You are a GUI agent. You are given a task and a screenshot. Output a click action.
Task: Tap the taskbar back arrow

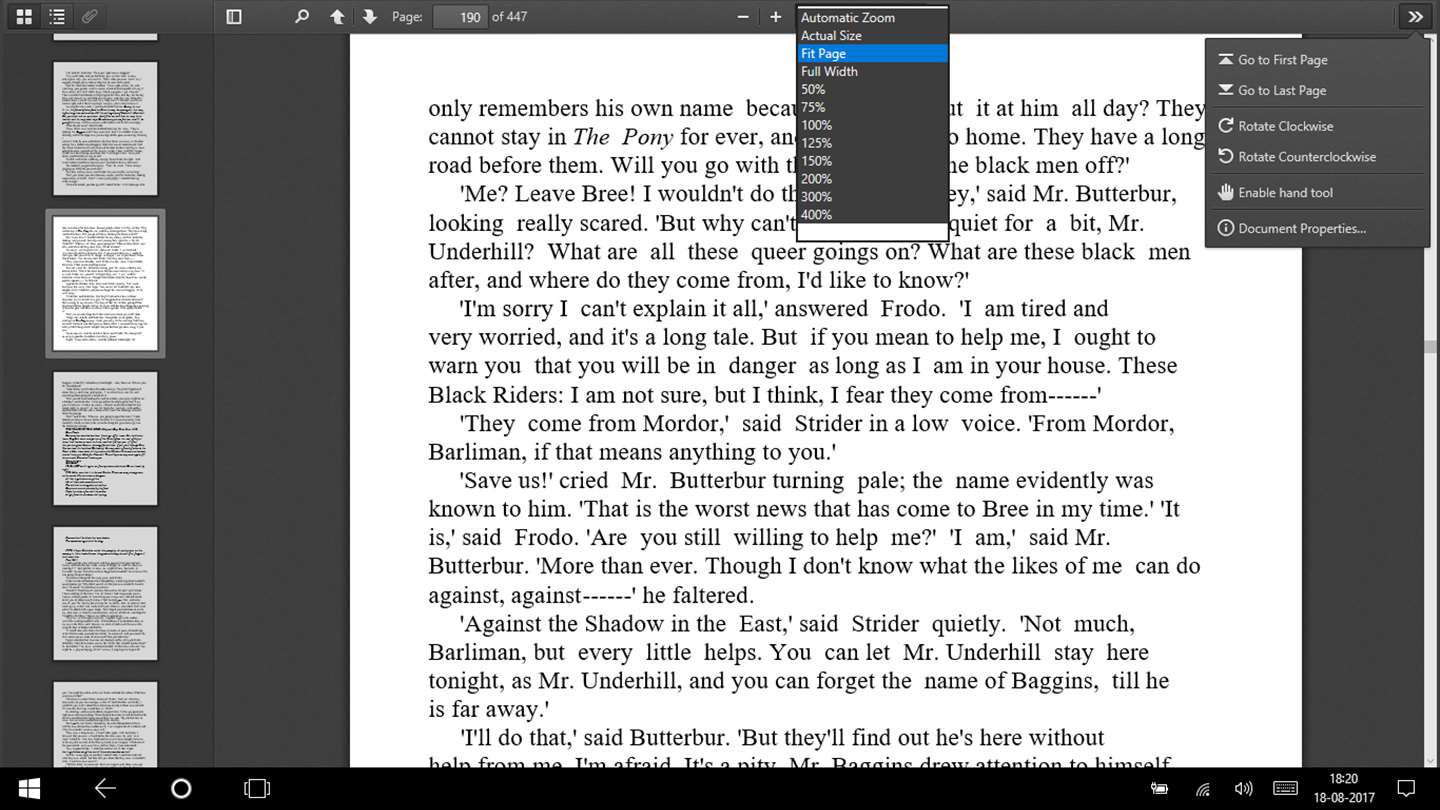[x=105, y=789]
